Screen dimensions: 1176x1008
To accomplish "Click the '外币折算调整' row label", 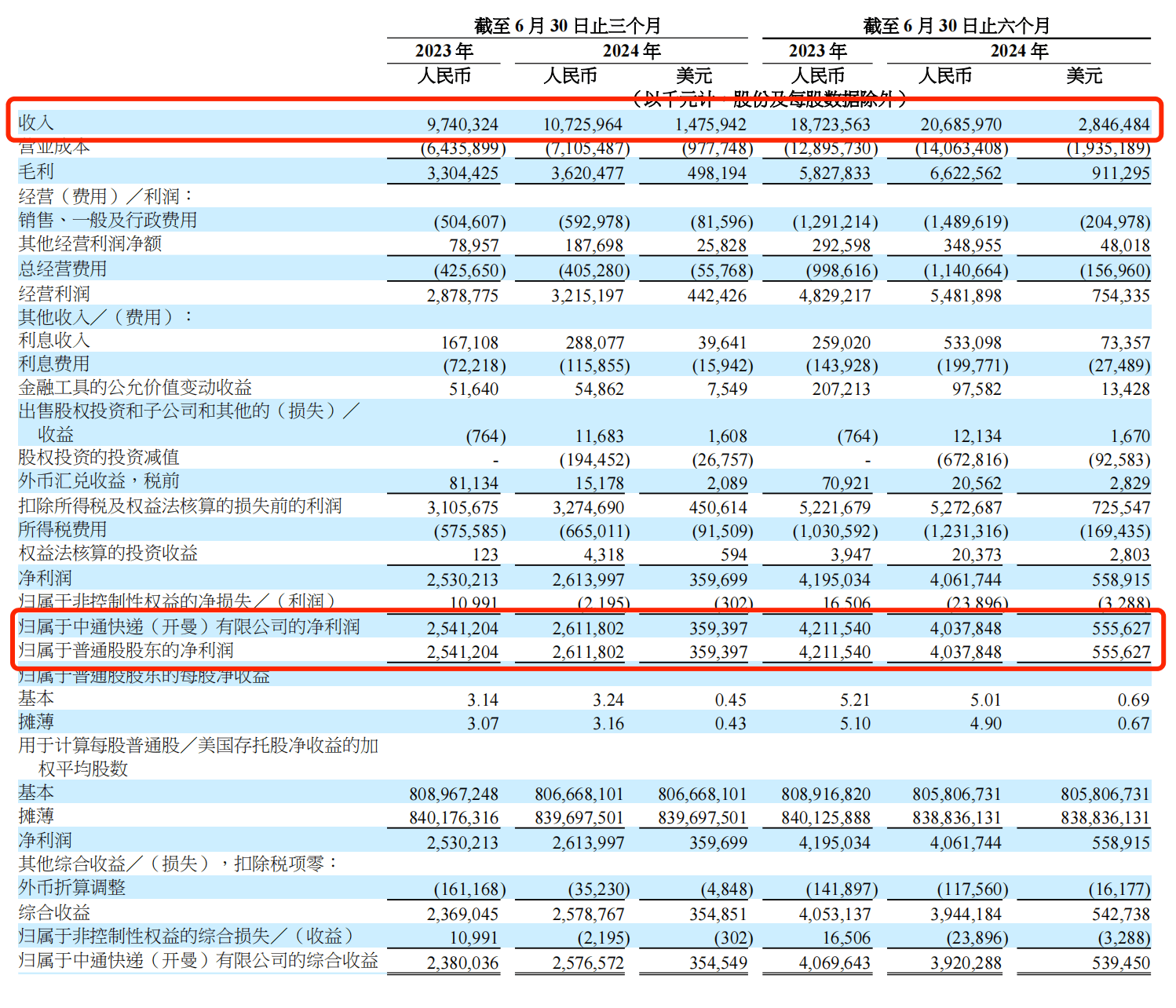I will point(72,888).
